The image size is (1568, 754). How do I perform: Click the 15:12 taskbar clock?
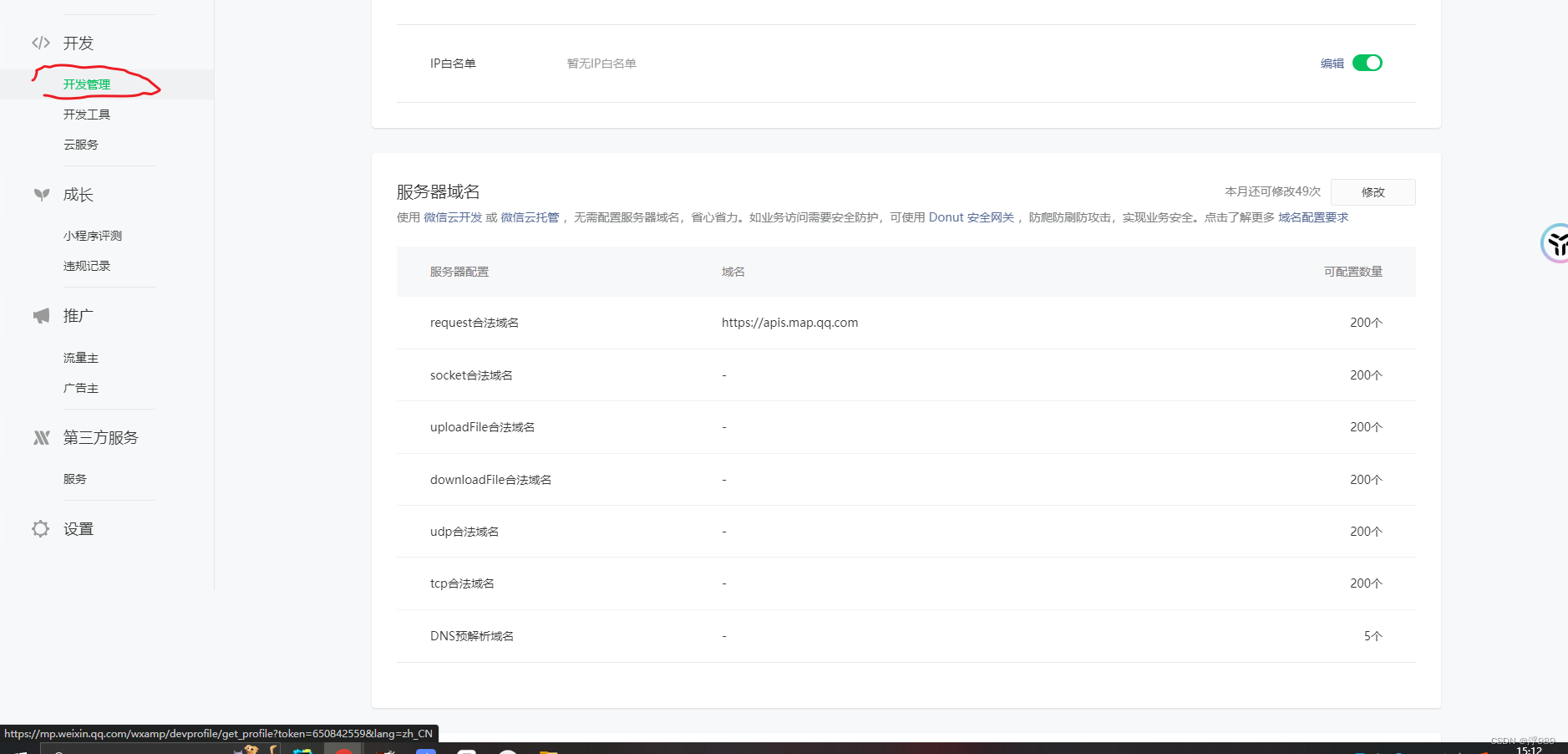click(x=1529, y=750)
